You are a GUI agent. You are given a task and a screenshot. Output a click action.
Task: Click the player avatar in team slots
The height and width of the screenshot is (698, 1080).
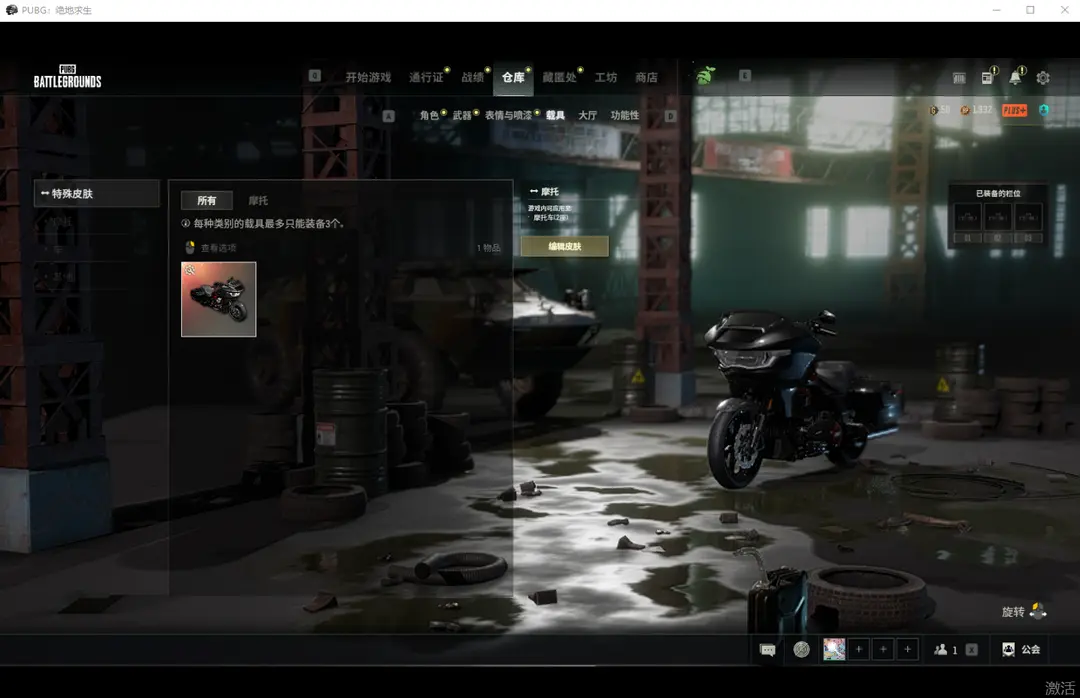tap(834, 649)
